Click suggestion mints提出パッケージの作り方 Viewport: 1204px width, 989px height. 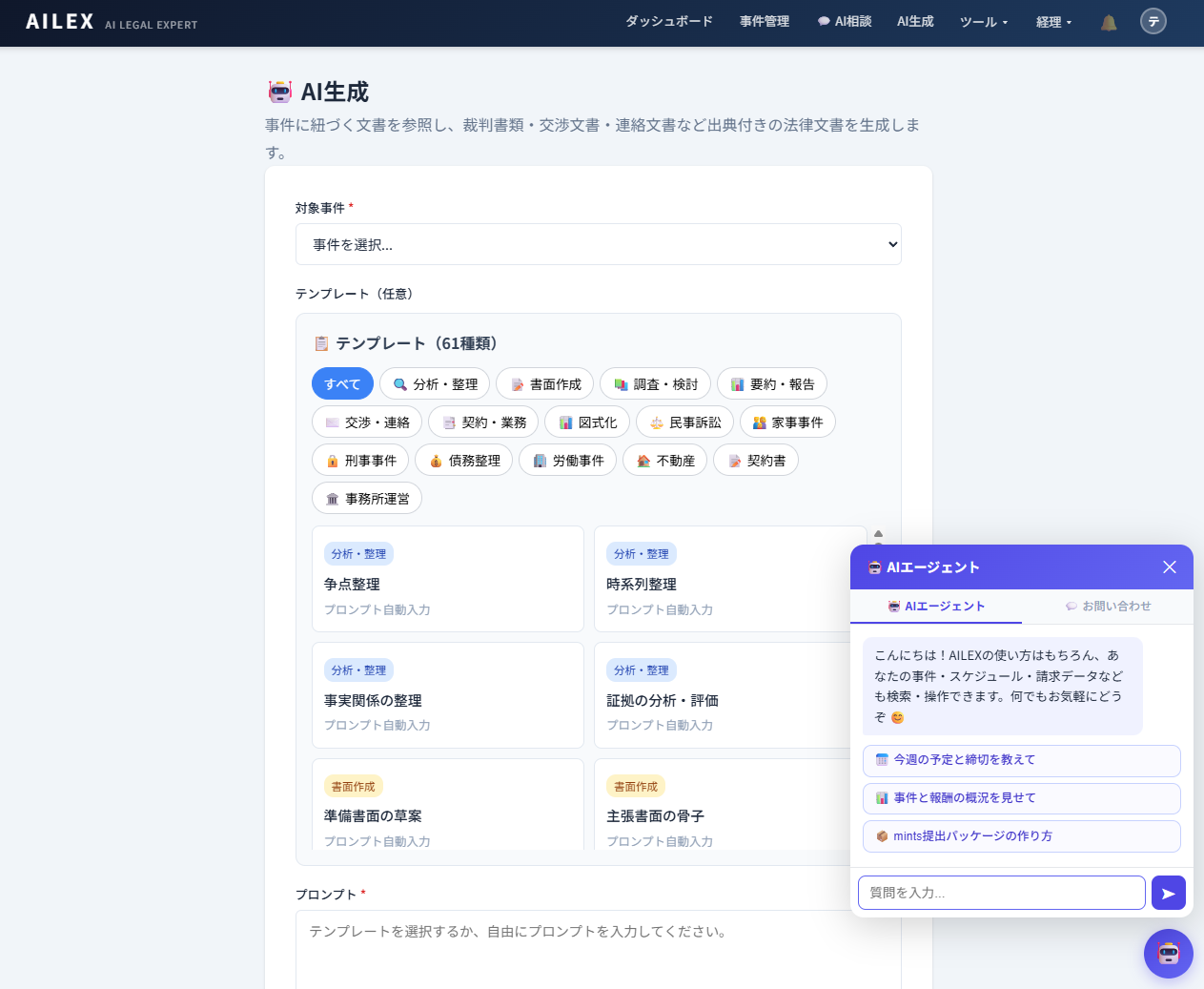[1022, 836]
